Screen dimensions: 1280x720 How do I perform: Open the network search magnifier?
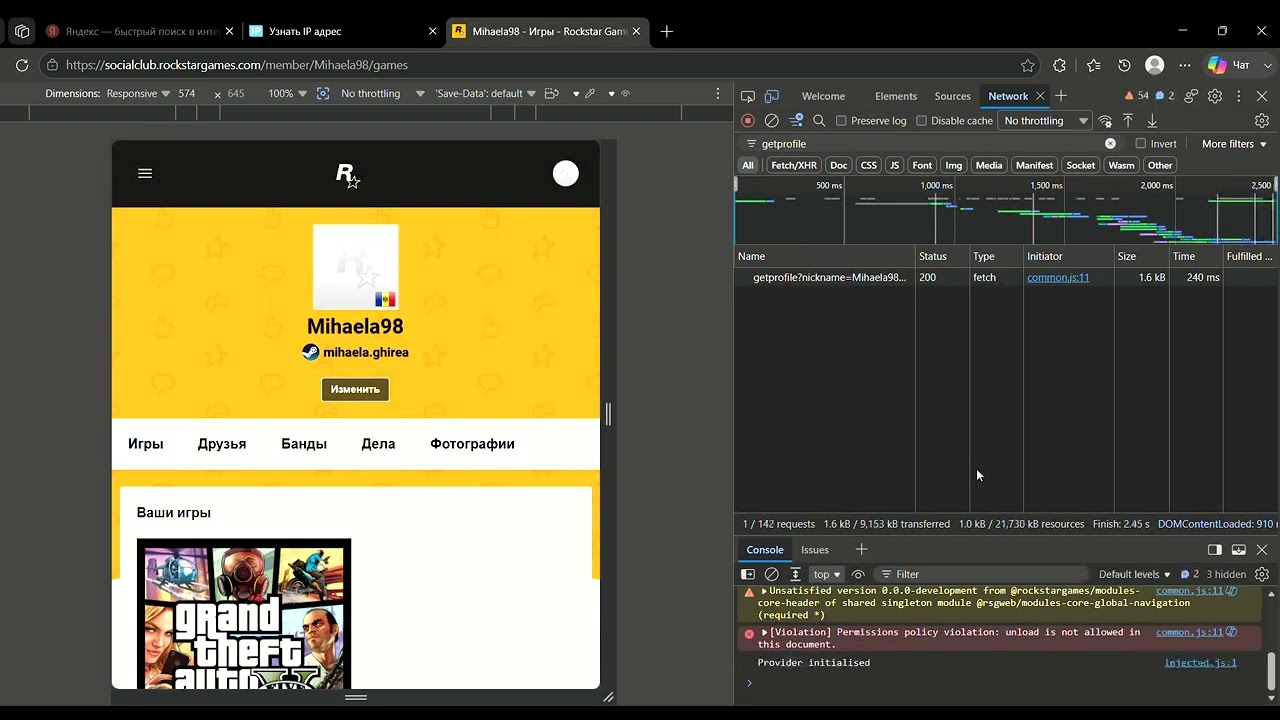819,121
